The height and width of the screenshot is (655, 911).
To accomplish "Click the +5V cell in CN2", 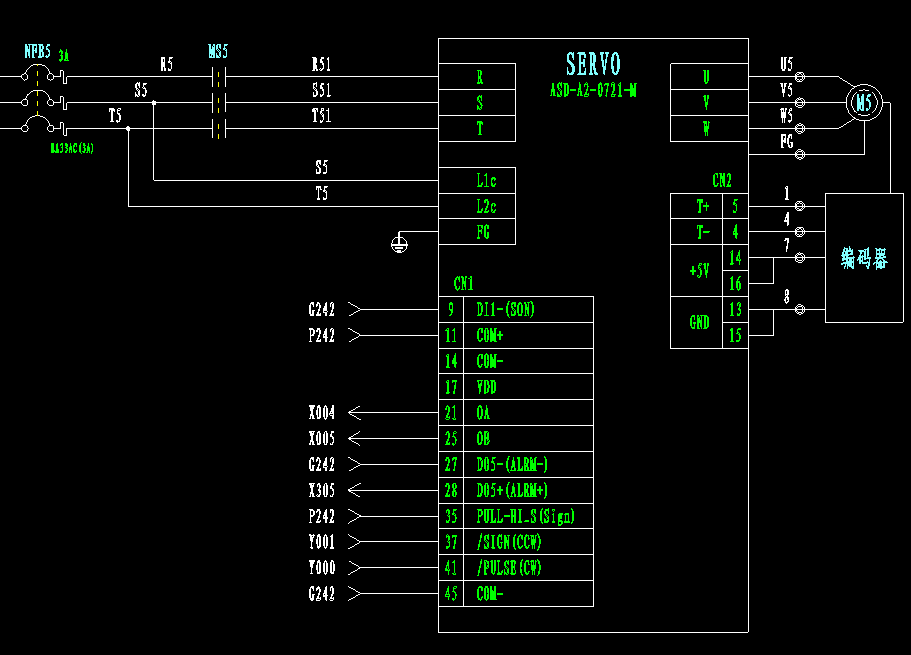I will pyautogui.click(x=696, y=271).
